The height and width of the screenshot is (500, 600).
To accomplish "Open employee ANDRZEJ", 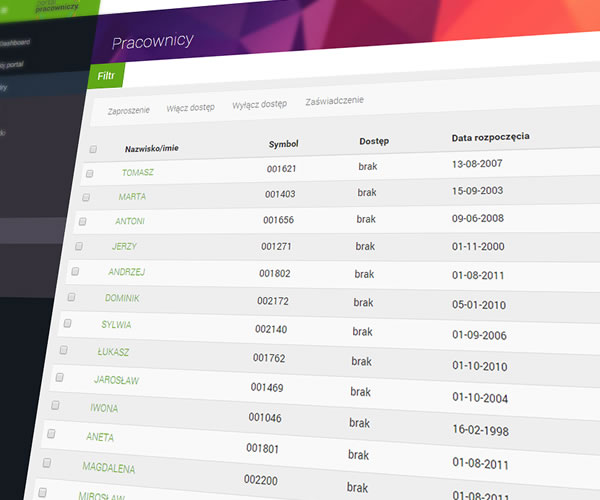I will click(x=127, y=272).
